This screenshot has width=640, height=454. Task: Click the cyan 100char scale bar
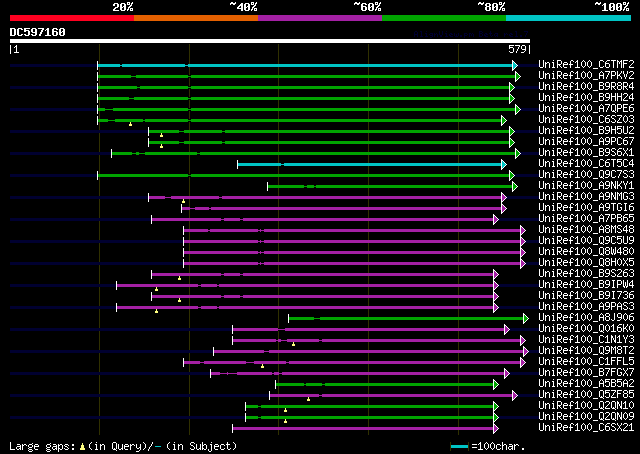459,446
